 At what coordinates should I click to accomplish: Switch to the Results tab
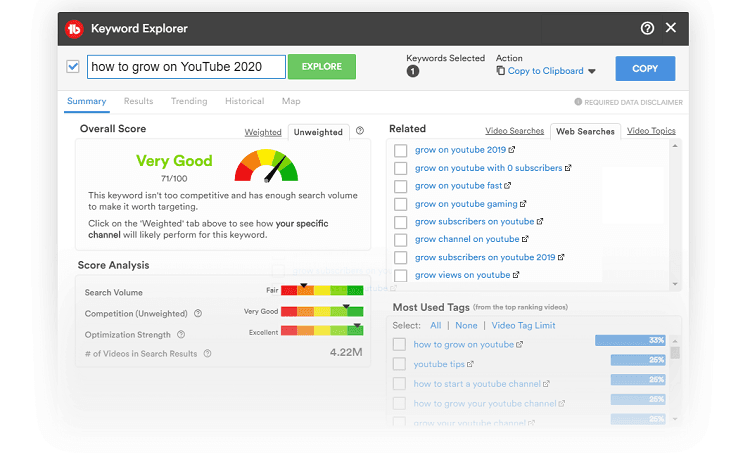tap(138, 101)
